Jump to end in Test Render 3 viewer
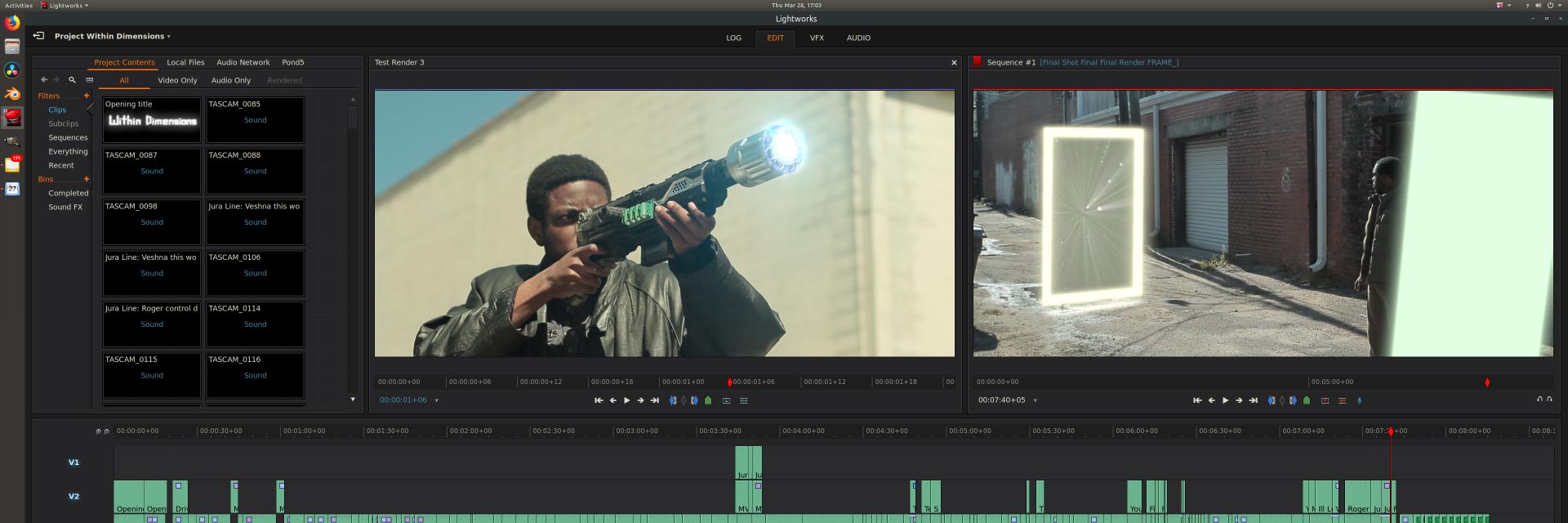Viewport: 1568px width, 523px height. [654, 400]
